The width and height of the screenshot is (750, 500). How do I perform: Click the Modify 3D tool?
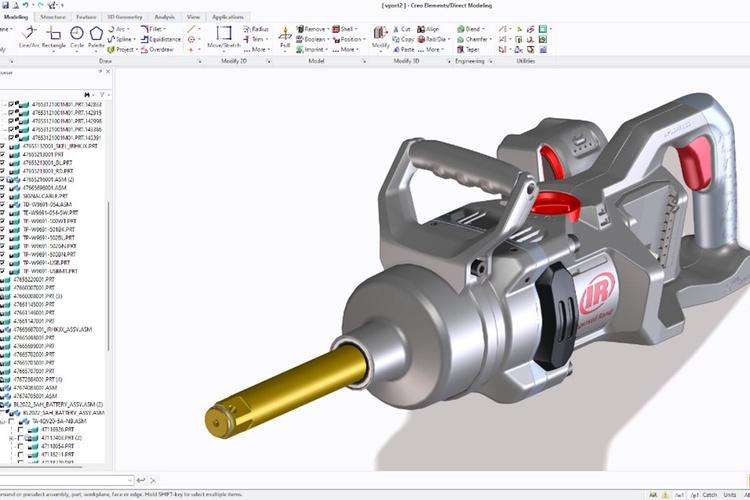(x=380, y=37)
